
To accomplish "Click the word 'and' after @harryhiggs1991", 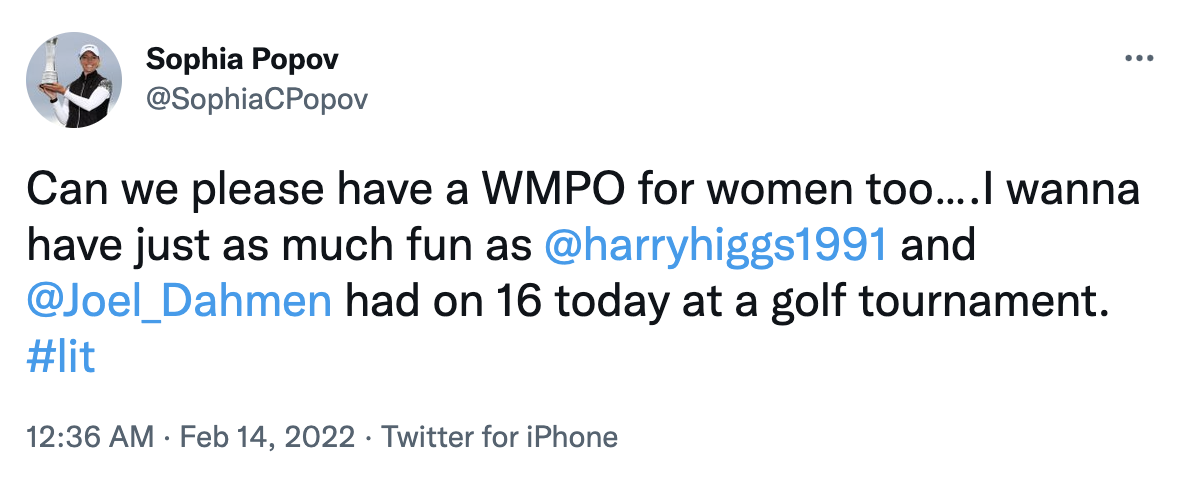I will pos(939,245).
